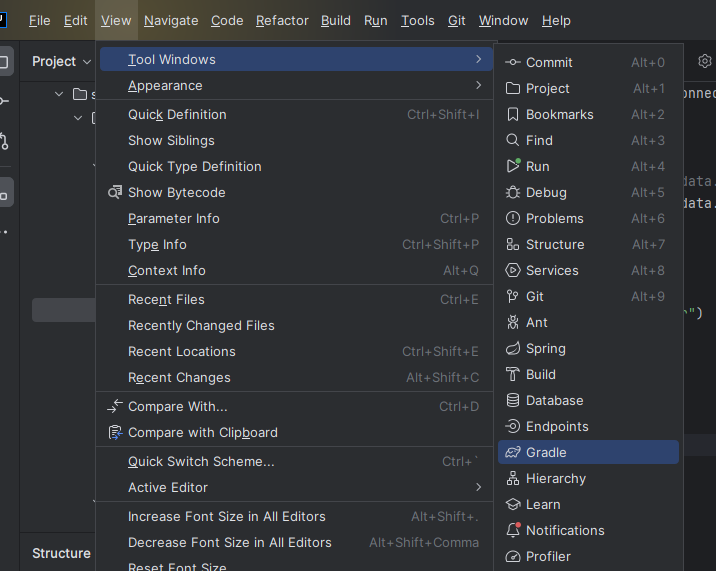Open the Refactor menu
The height and width of the screenshot is (571, 716).
coord(282,21)
